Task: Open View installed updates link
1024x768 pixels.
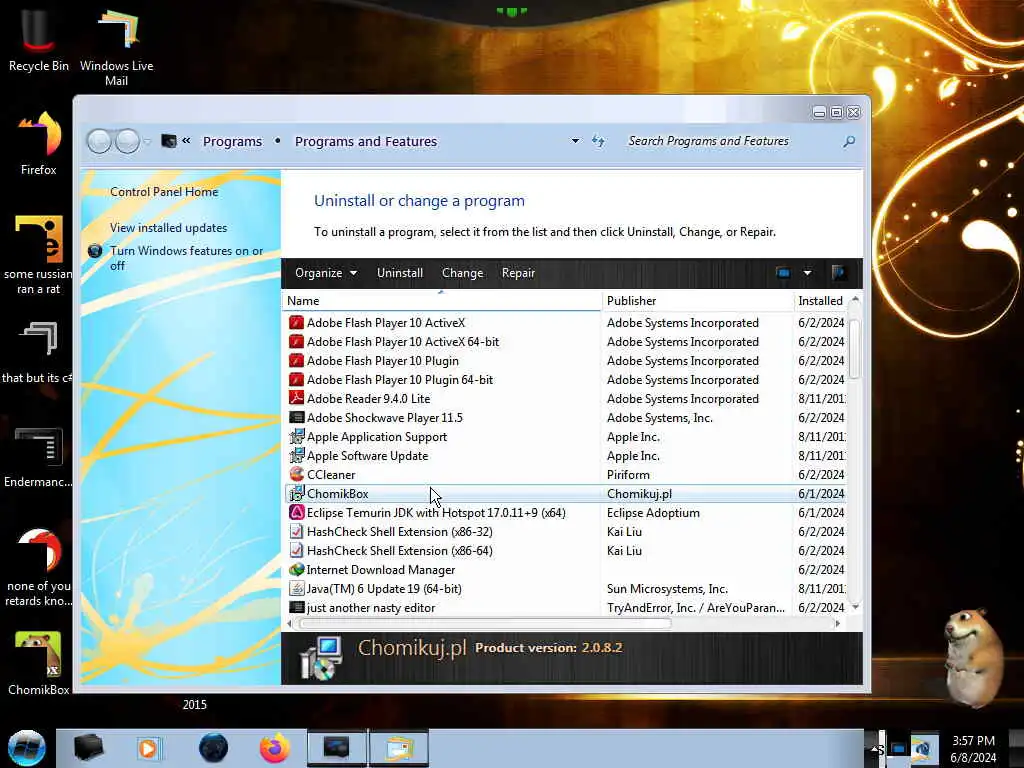Action: (x=168, y=228)
